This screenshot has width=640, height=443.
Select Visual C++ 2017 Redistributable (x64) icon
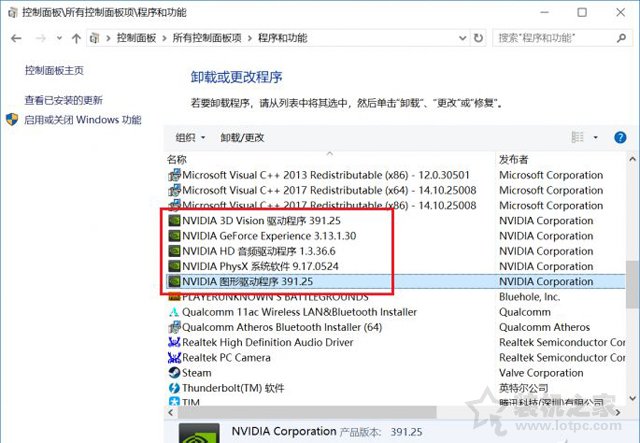point(174,190)
